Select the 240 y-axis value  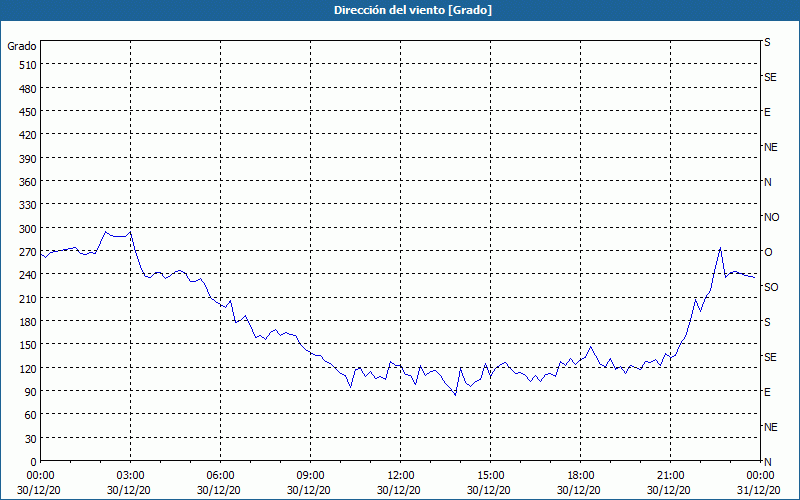pos(28,276)
